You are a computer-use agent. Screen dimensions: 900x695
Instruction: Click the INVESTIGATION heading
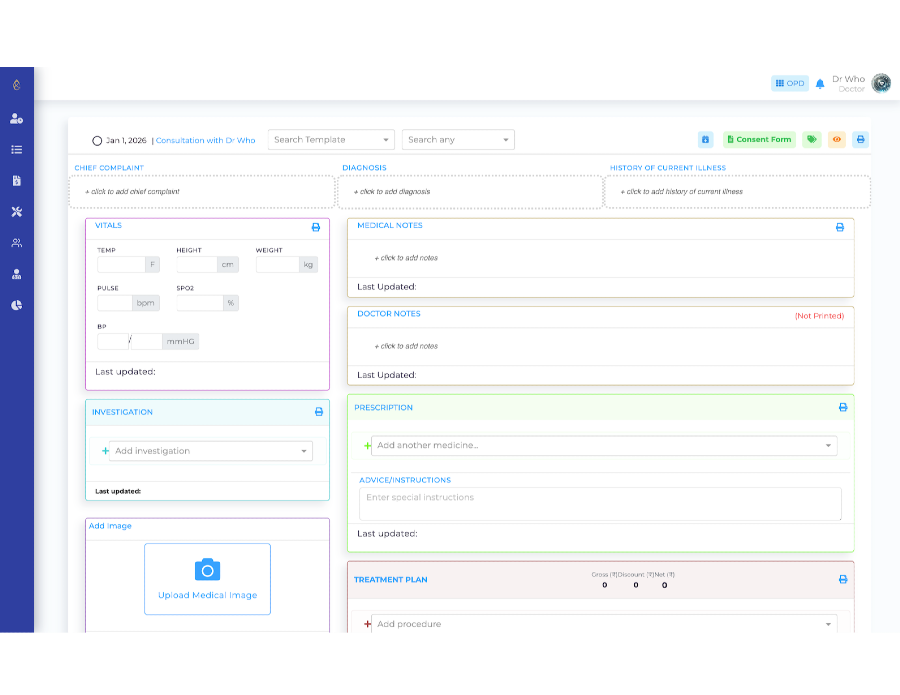point(122,412)
